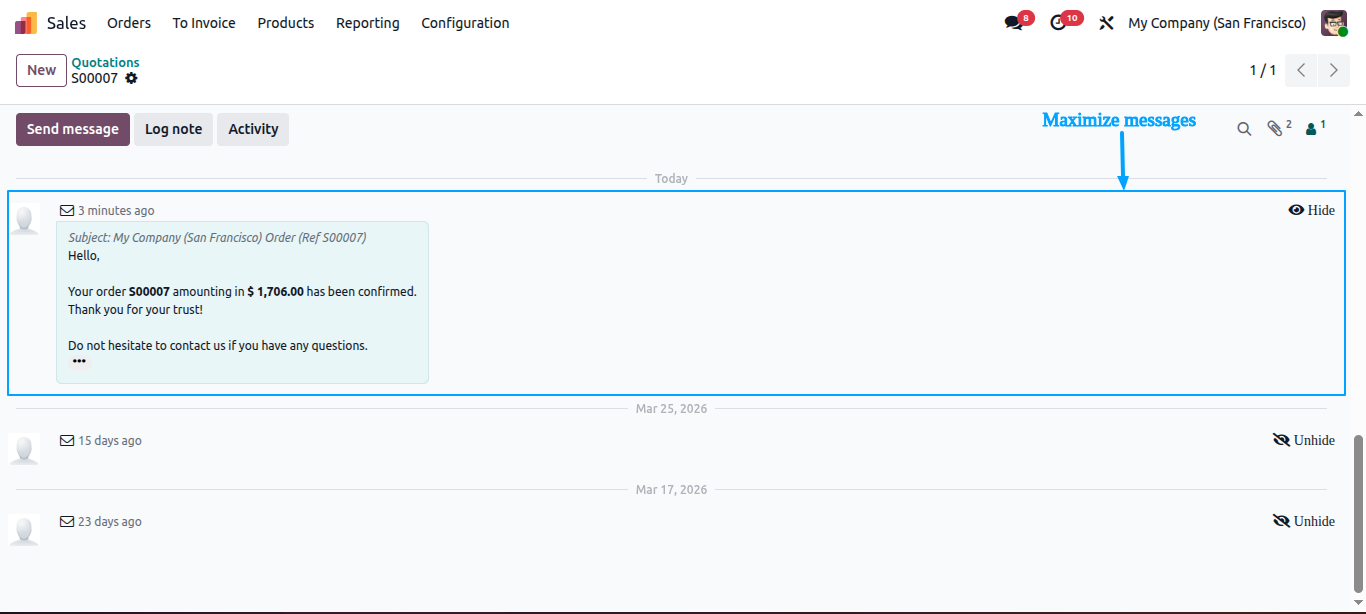This screenshot has height=614, width=1366.
Task: Open the Orders menu
Action: tap(129, 23)
